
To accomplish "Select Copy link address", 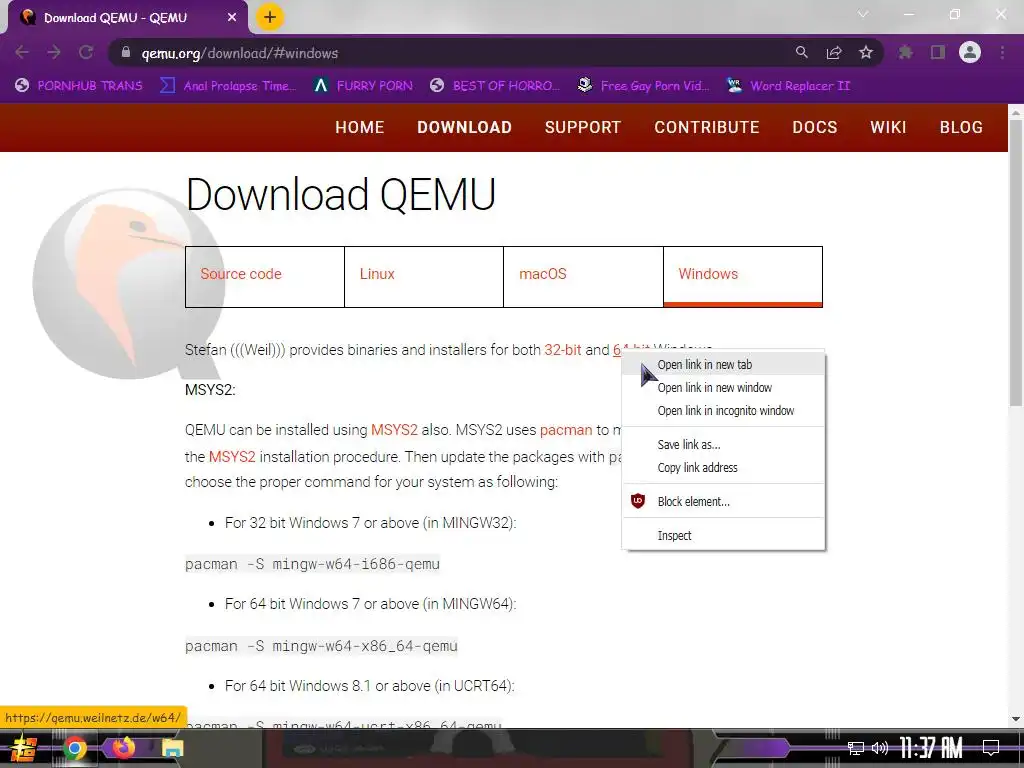I will [724, 467].
